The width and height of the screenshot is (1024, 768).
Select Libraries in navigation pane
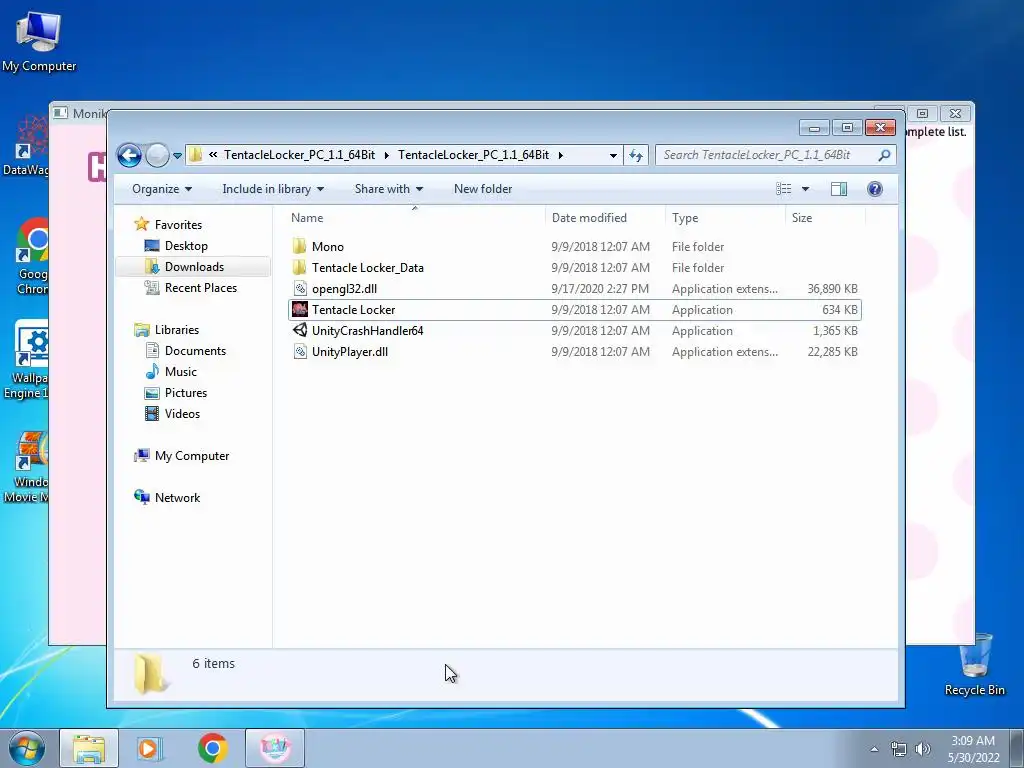(176, 330)
